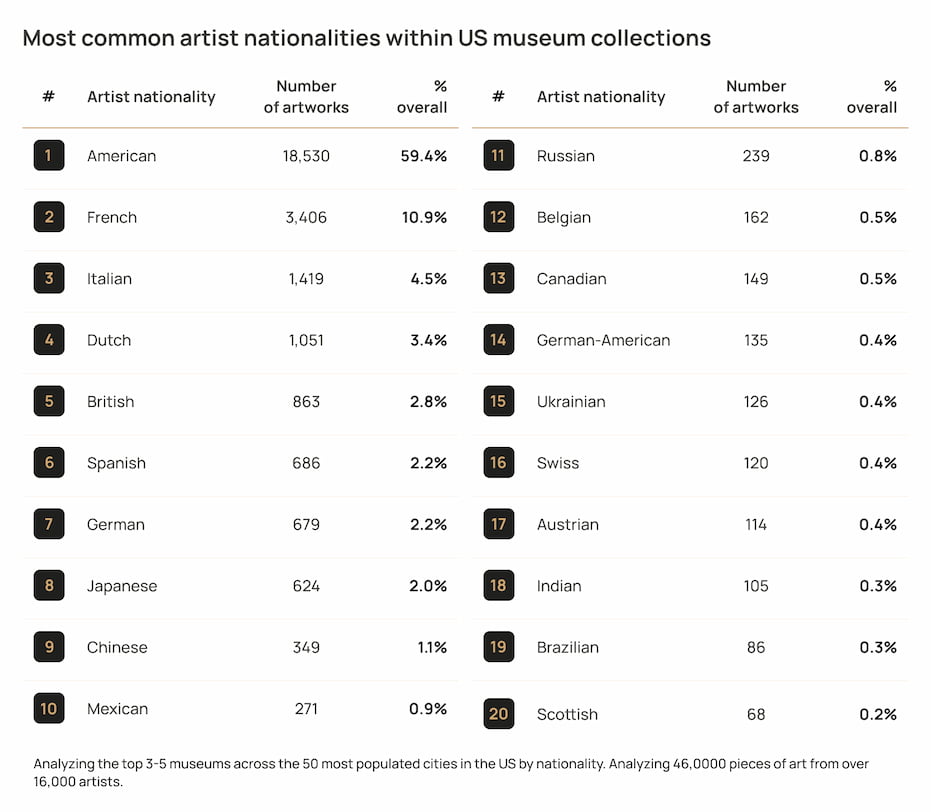
Task: Click the Canadian artworks count 149
Action: 756,279
